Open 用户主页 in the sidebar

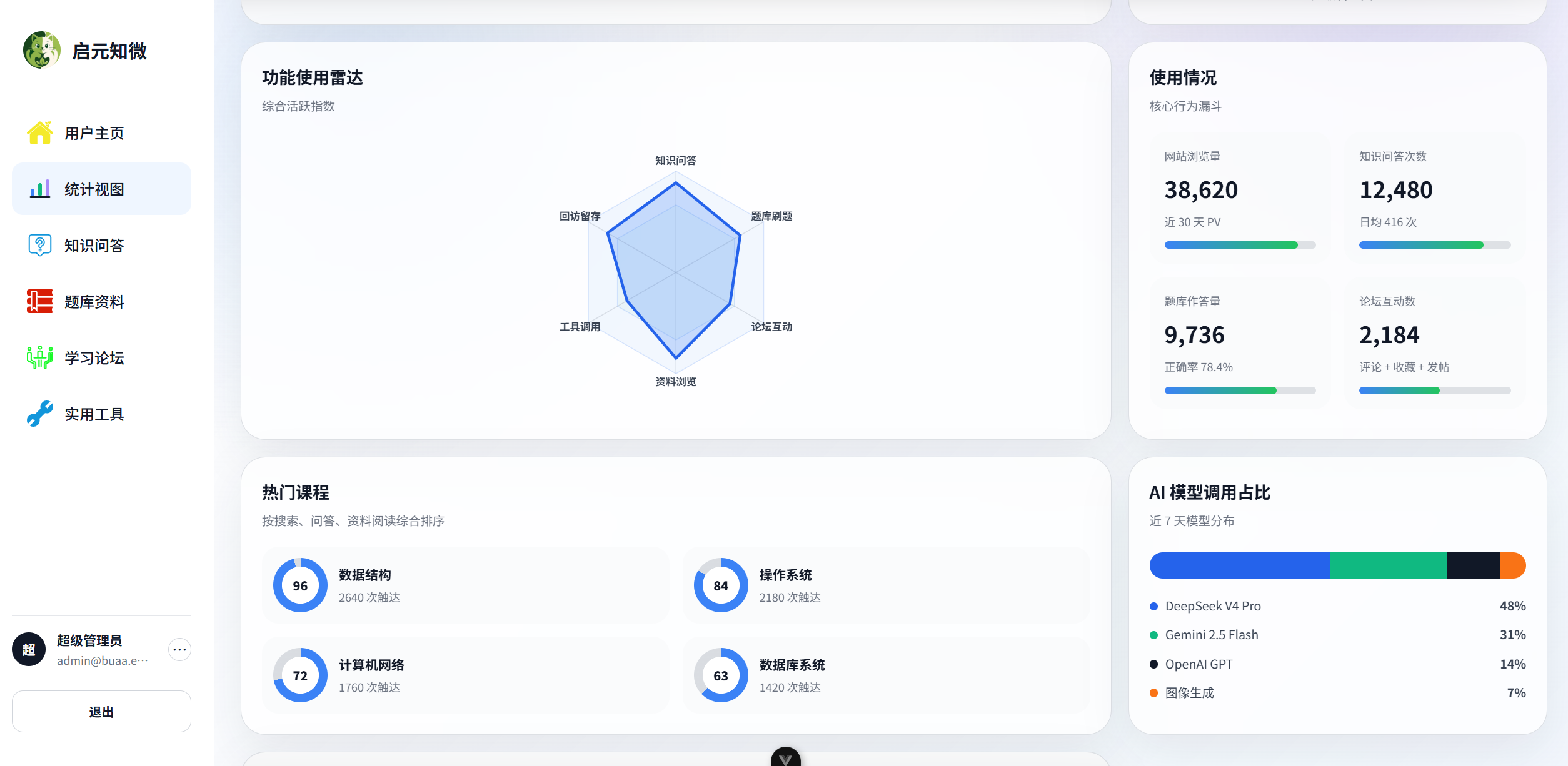tap(101, 133)
